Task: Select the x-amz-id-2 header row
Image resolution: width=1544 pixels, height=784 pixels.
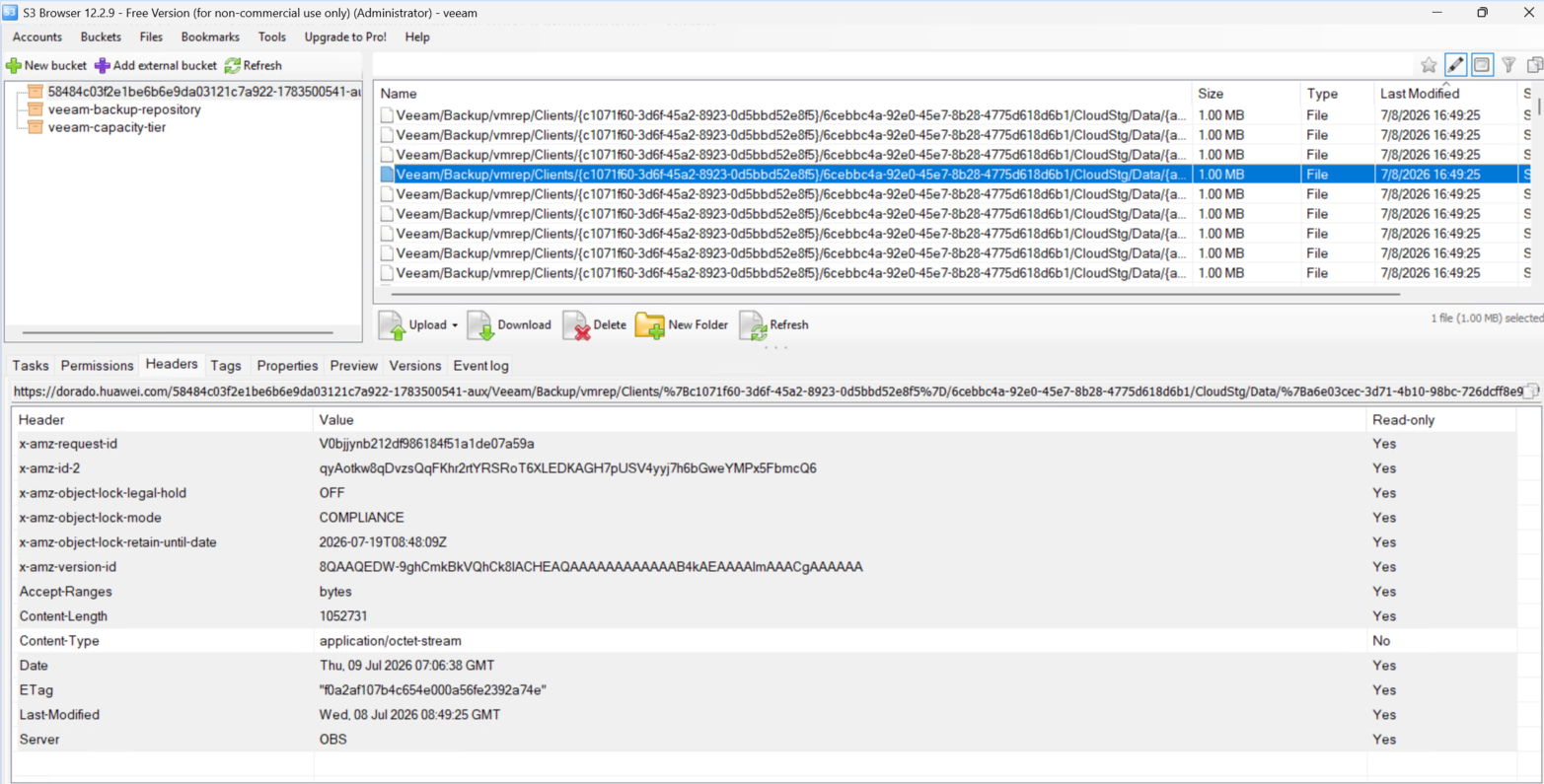Action: point(765,468)
